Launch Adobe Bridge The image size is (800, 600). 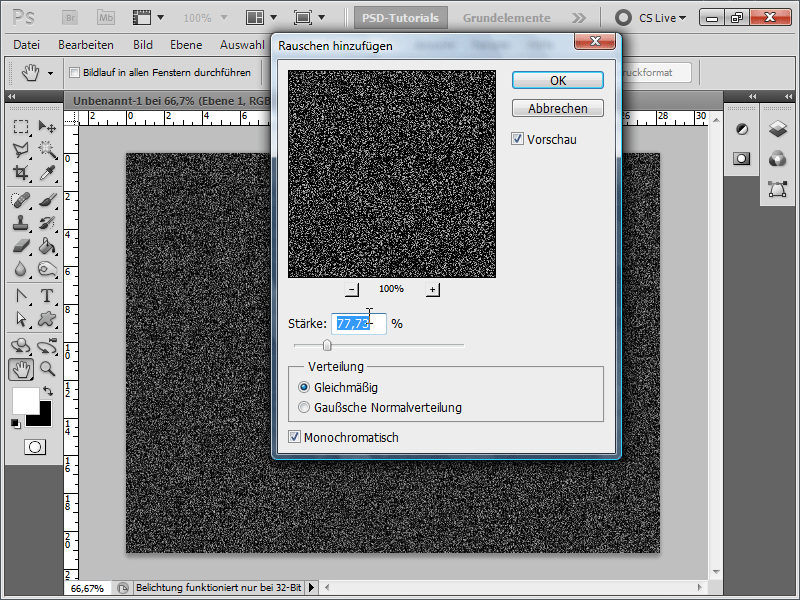pyautogui.click(x=70, y=18)
